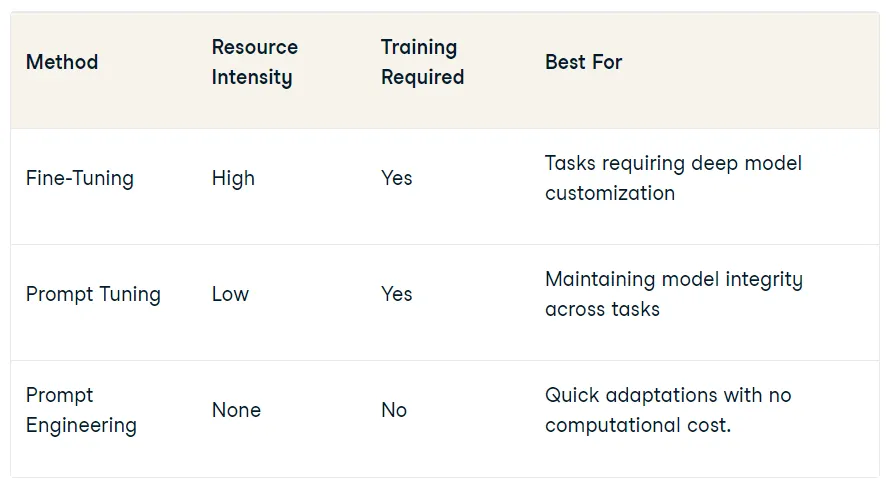Click the text 'Tasks requiring deep model'
This screenshot has height=482, width=892.
click(673, 163)
